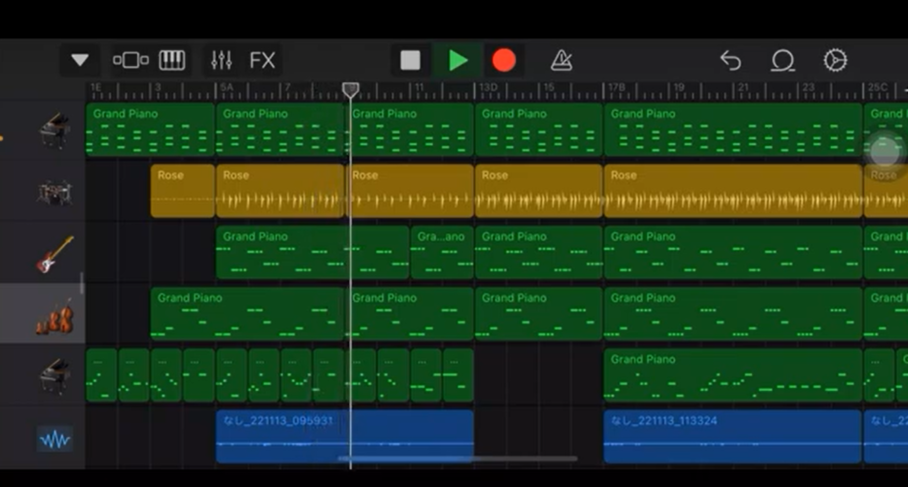Select the Rose drum region starting at bar 3
Image resolution: width=908 pixels, height=487 pixels.
pos(183,191)
